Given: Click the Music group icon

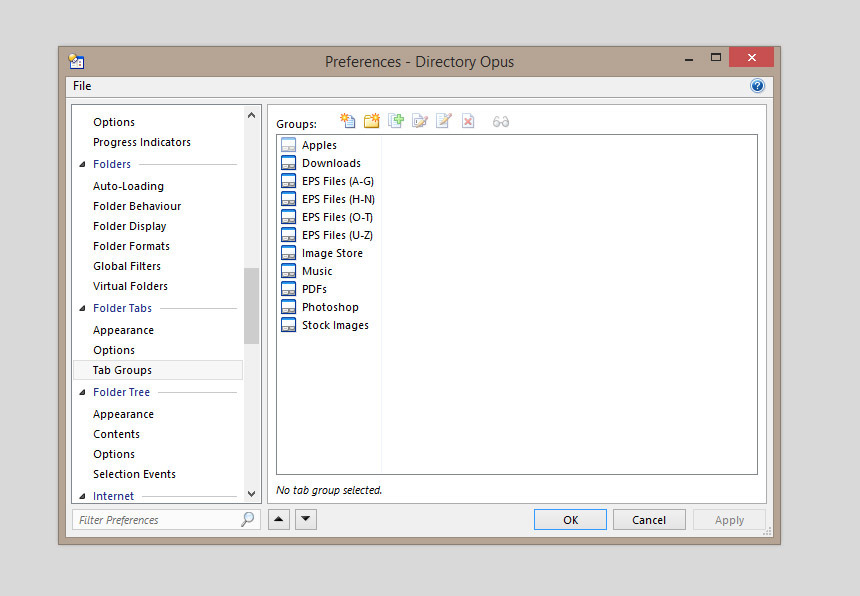Looking at the screenshot, I should [x=288, y=271].
